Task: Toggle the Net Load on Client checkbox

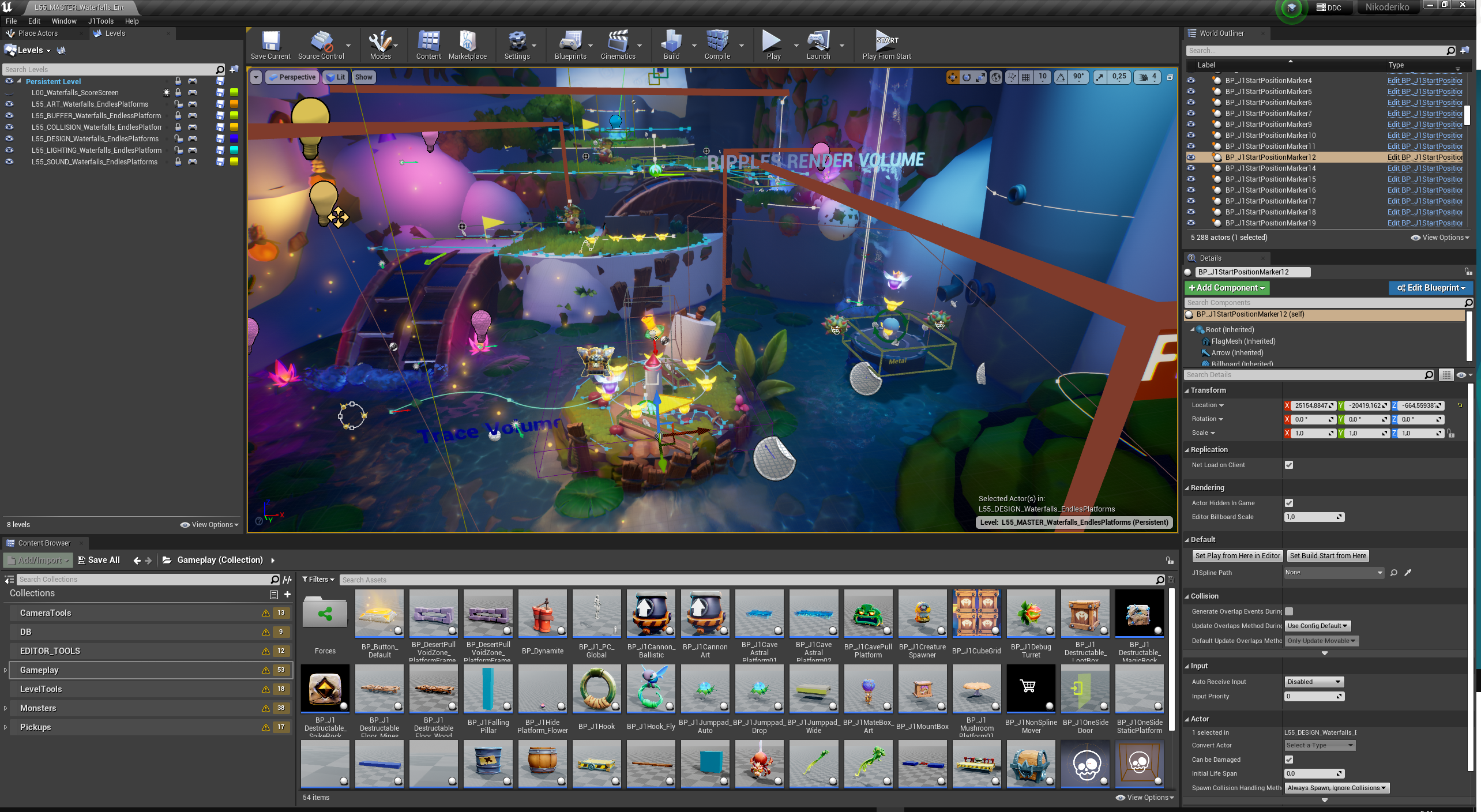Action: (x=1289, y=465)
